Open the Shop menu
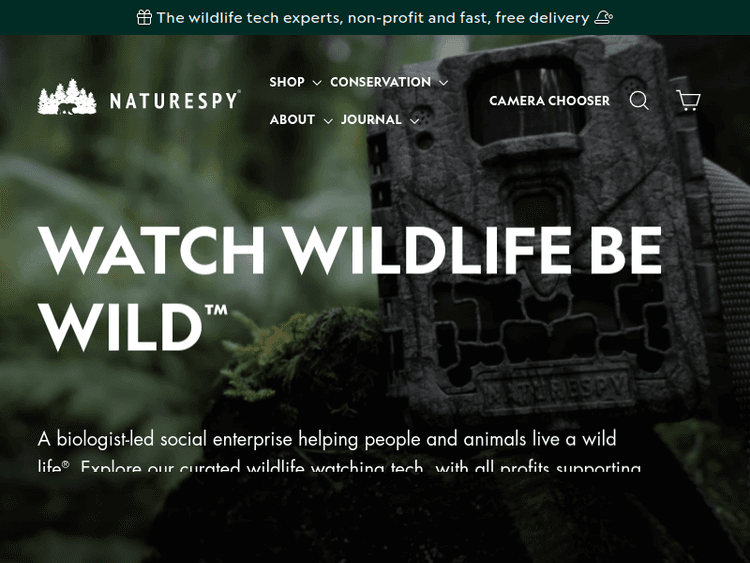 coord(287,82)
